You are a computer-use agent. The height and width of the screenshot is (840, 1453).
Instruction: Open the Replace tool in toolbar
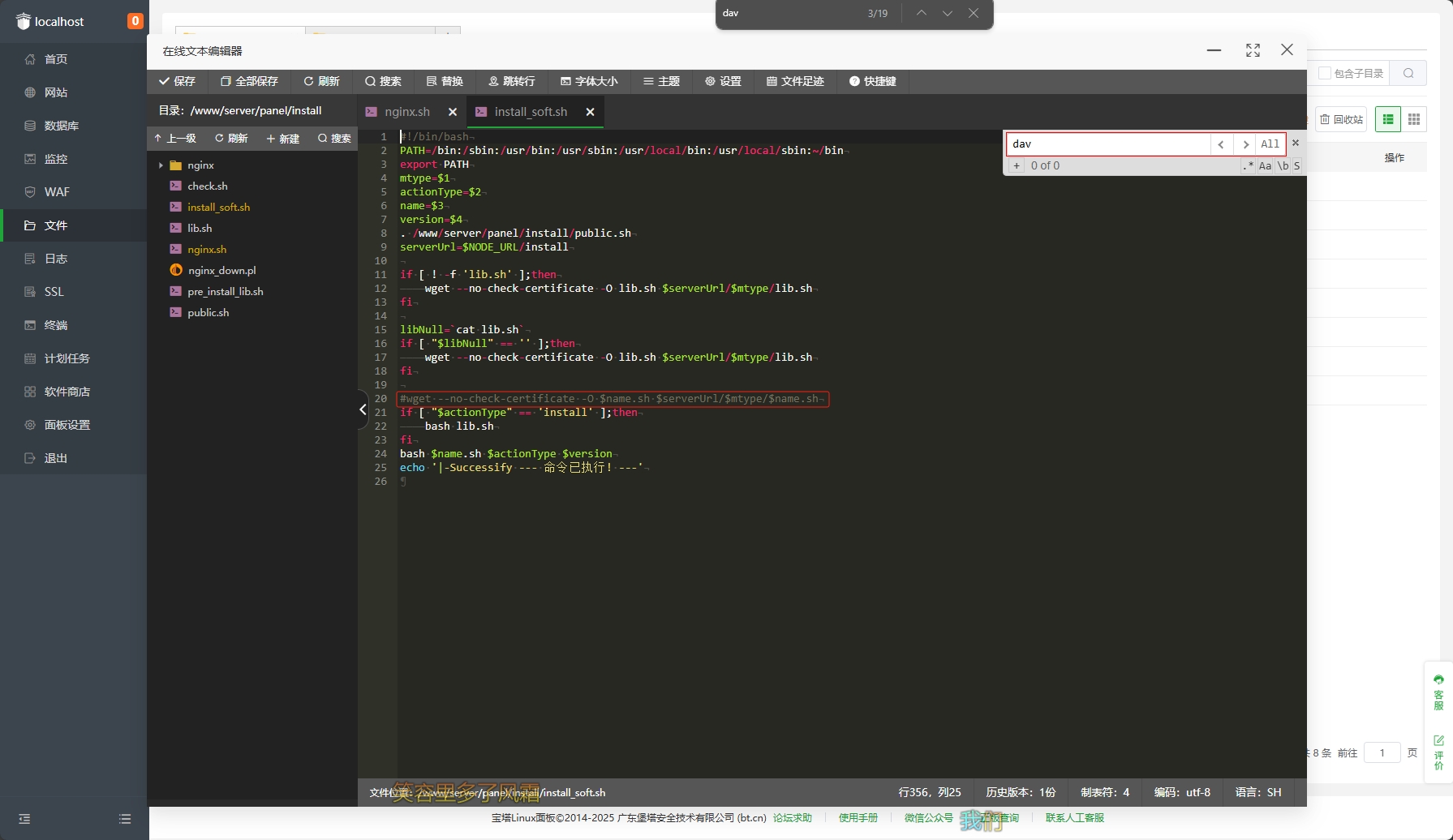point(445,81)
